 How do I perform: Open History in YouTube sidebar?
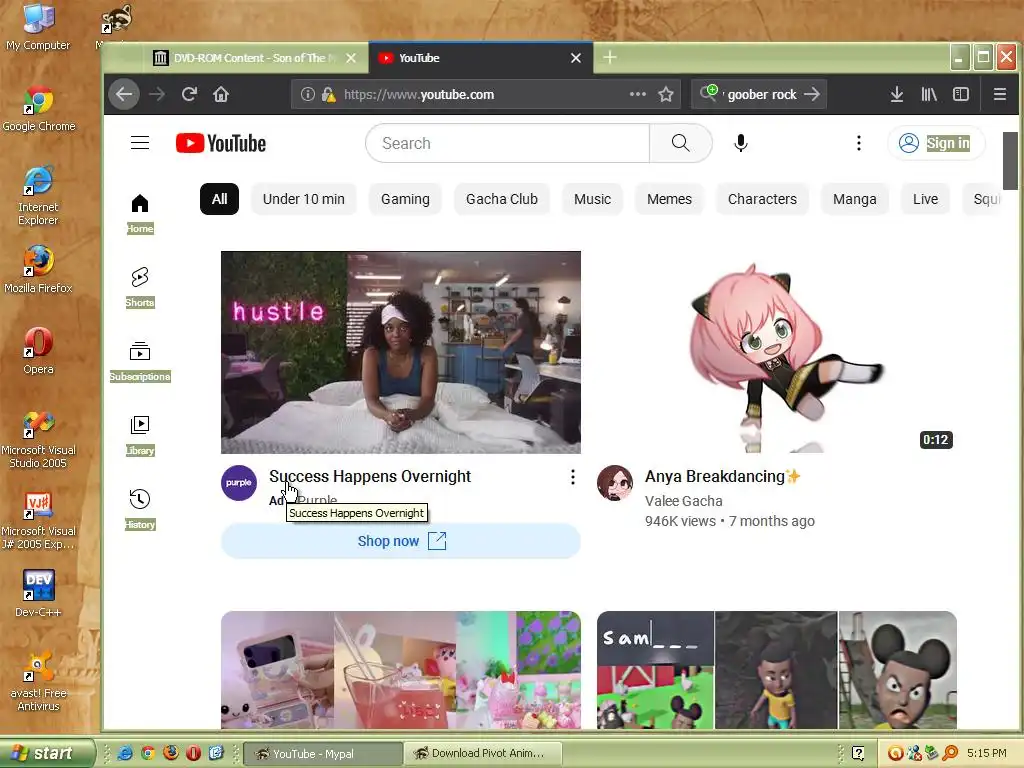coord(140,509)
